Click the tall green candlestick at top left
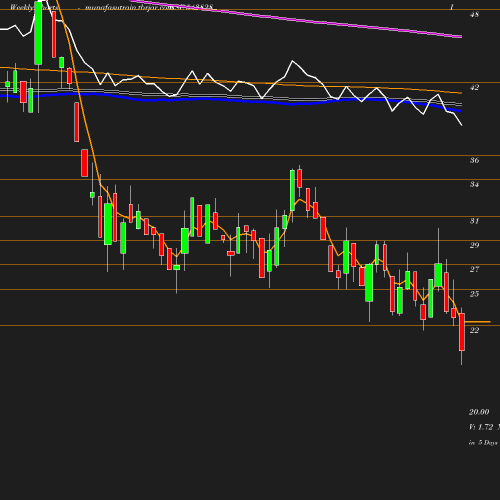The image size is (500, 500). point(38,33)
